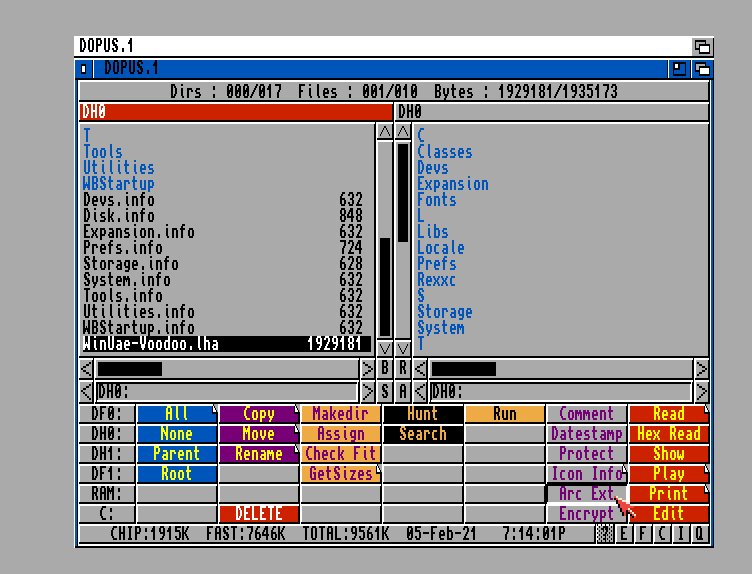Click the A button between panes

click(403, 391)
